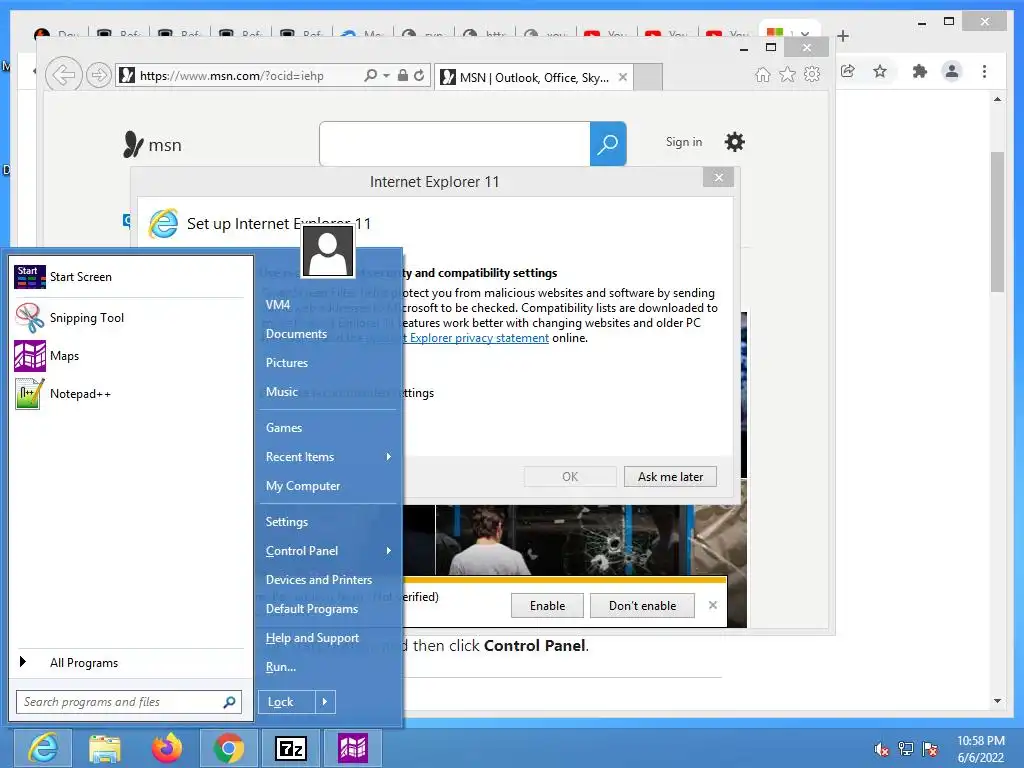The height and width of the screenshot is (768, 1024).
Task: Open Default Programs
Action: [x=312, y=609]
